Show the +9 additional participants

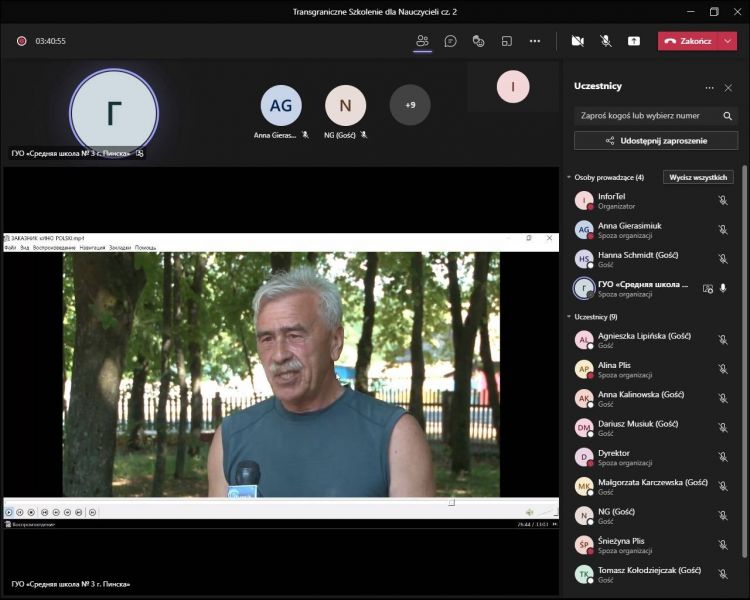[x=410, y=105]
